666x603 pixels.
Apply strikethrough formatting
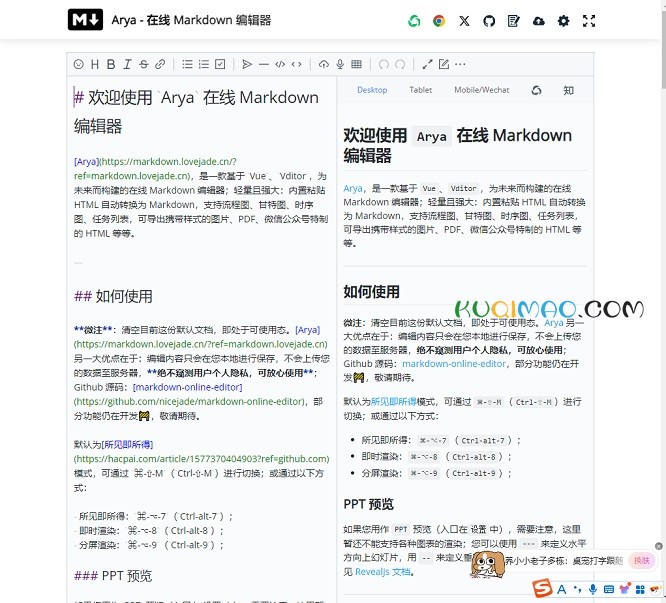[x=144, y=64]
